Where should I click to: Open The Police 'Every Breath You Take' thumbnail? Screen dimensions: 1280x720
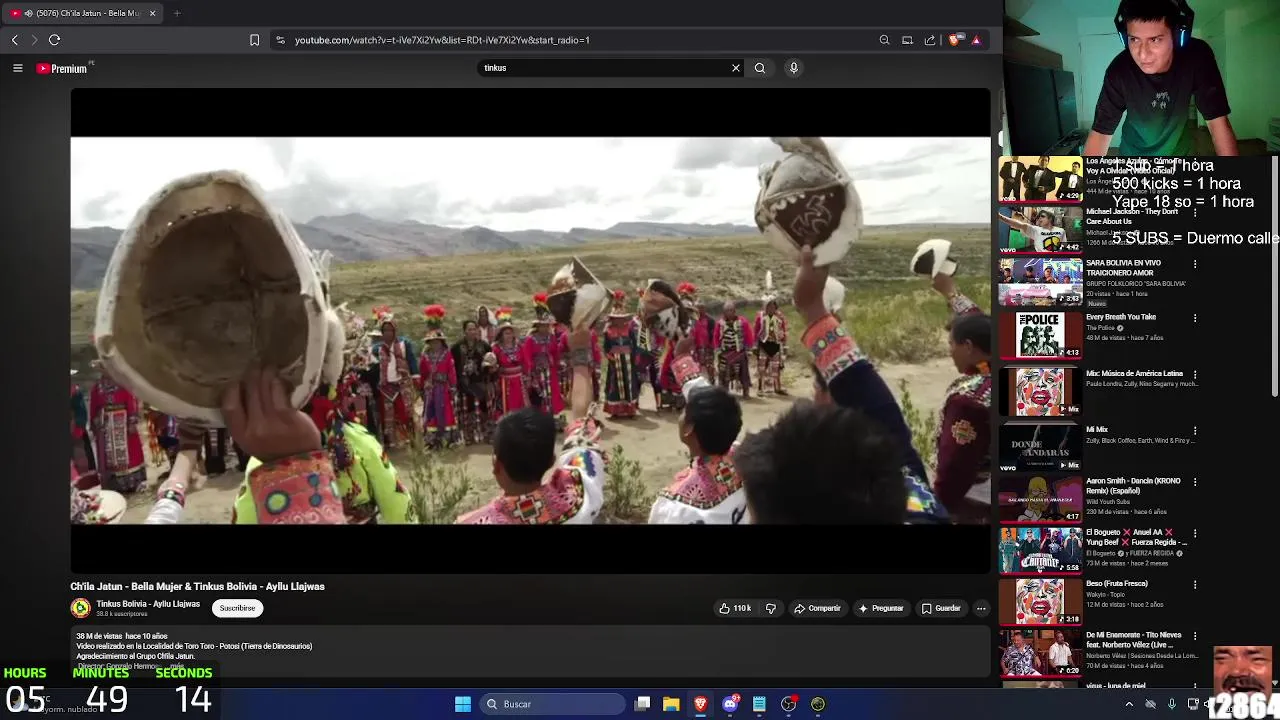(1040, 335)
